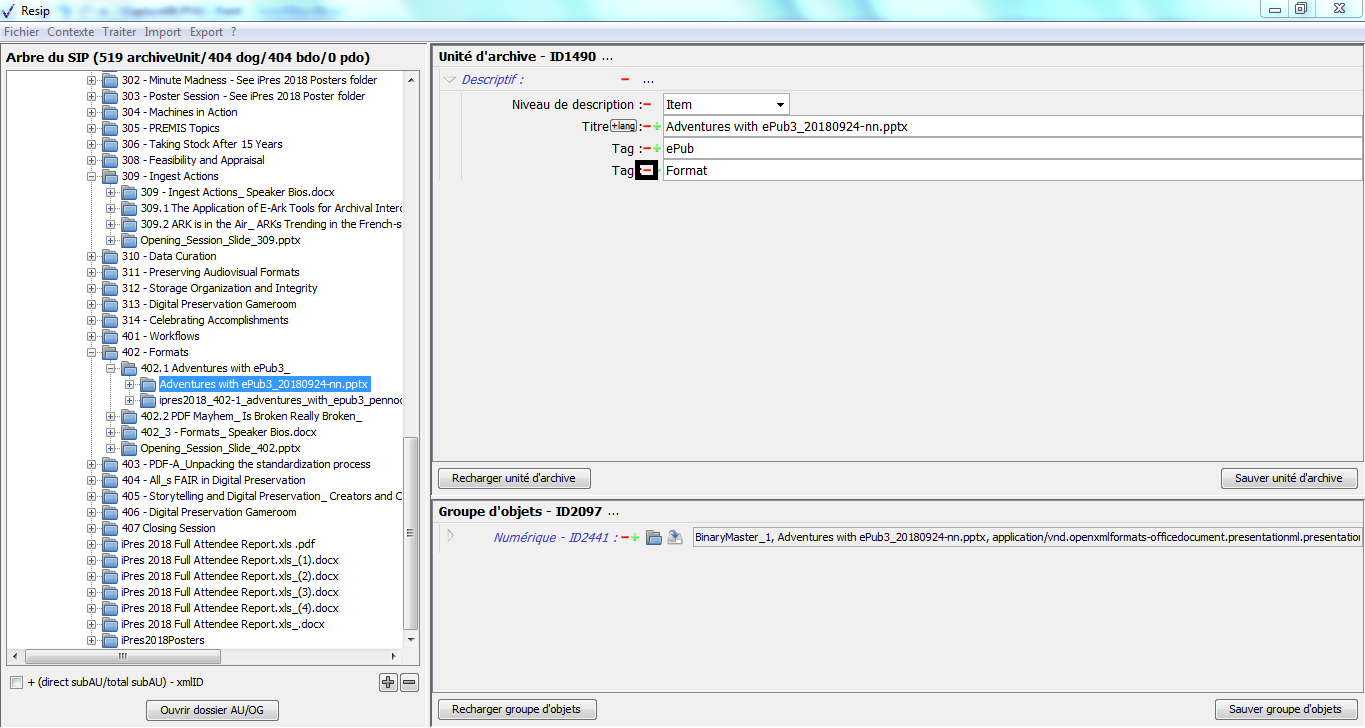Screen dimensions: 1365x728
Task: Click the replace-file icon beside Numérique ID2441
Action: click(x=675, y=538)
